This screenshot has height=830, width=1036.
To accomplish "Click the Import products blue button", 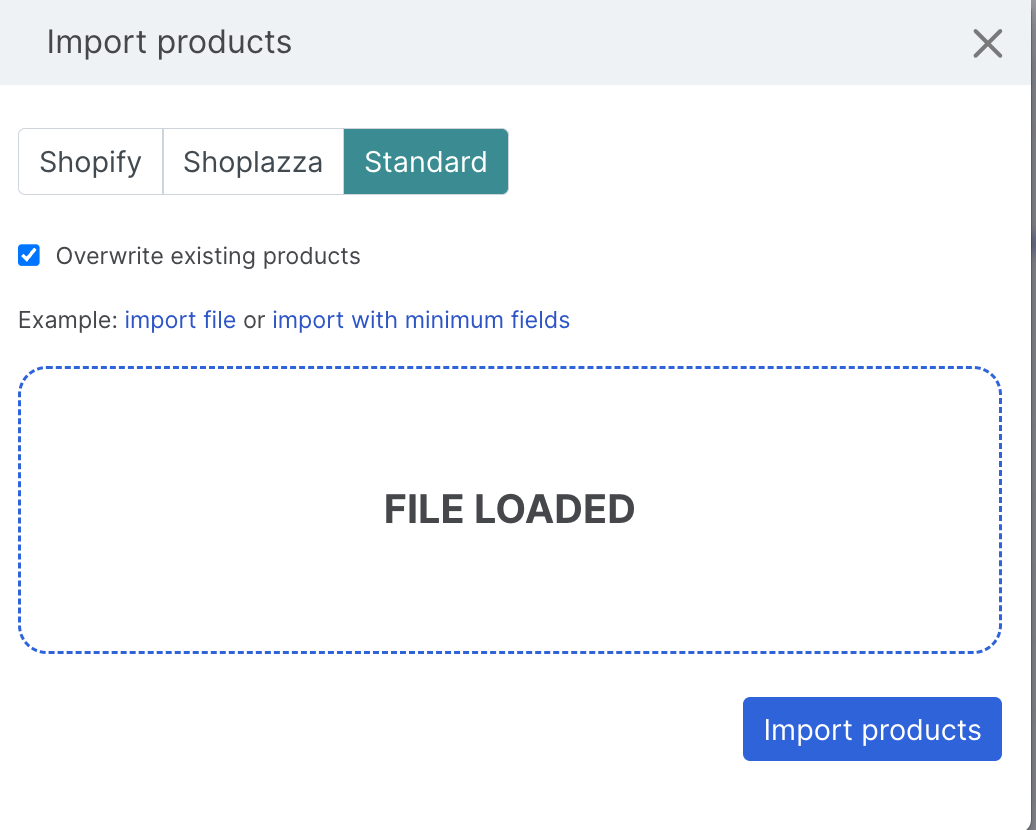I will tap(872, 729).
